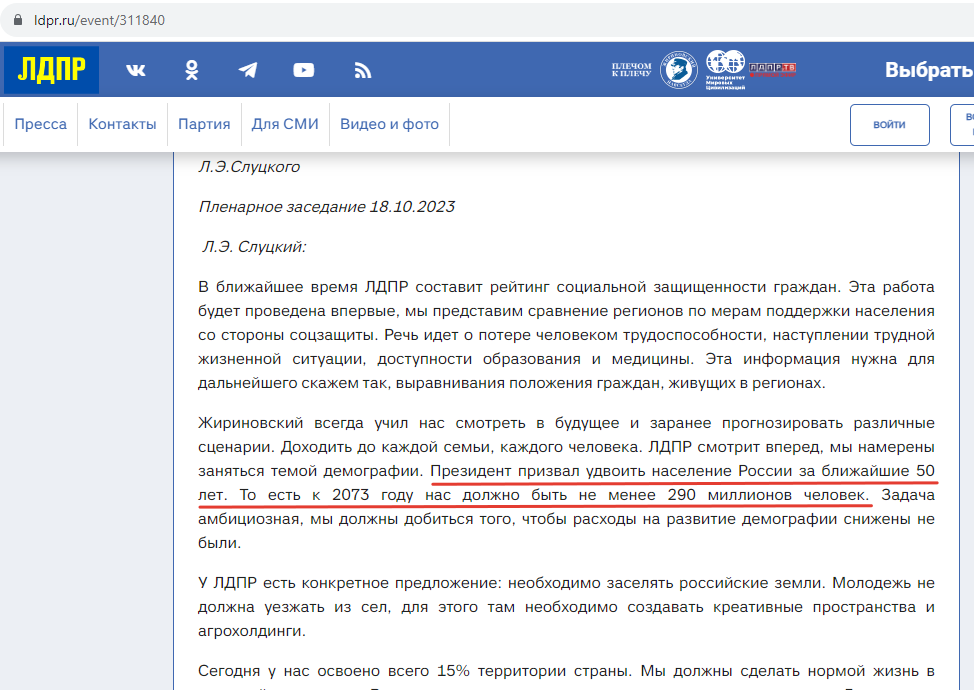Image resolution: width=974 pixels, height=690 pixels.
Task: Open the Видео и фото menu item
Action: (x=389, y=124)
